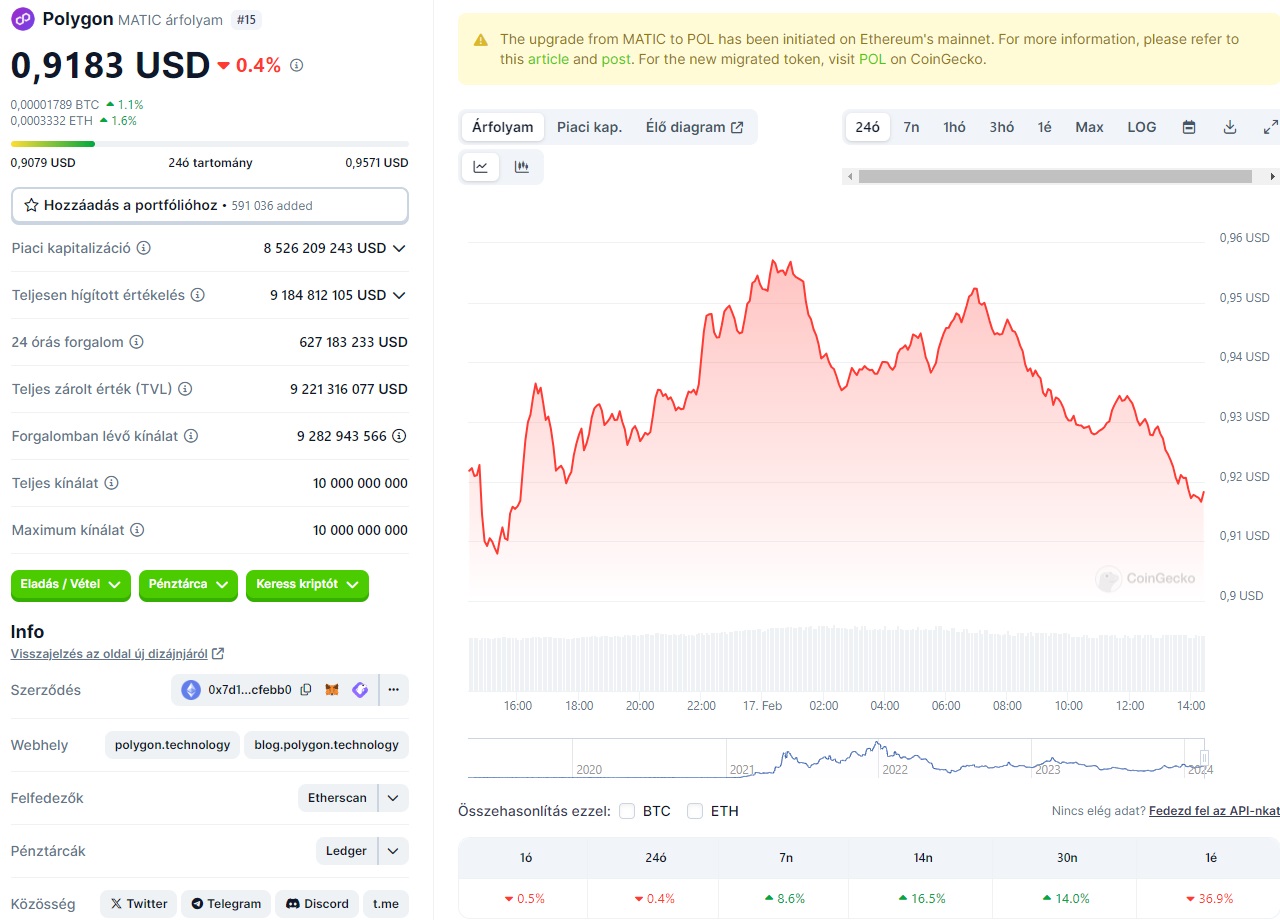This screenshot has height=920, width=1280.
Task: Click the Piaci kapitalizáció info icon
Action: point(143,248)
